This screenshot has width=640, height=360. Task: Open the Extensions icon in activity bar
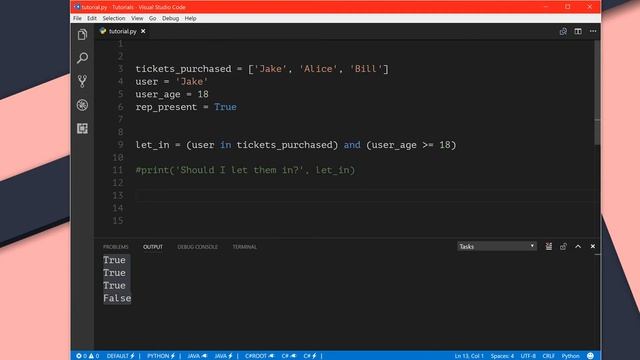pos(82,129)
